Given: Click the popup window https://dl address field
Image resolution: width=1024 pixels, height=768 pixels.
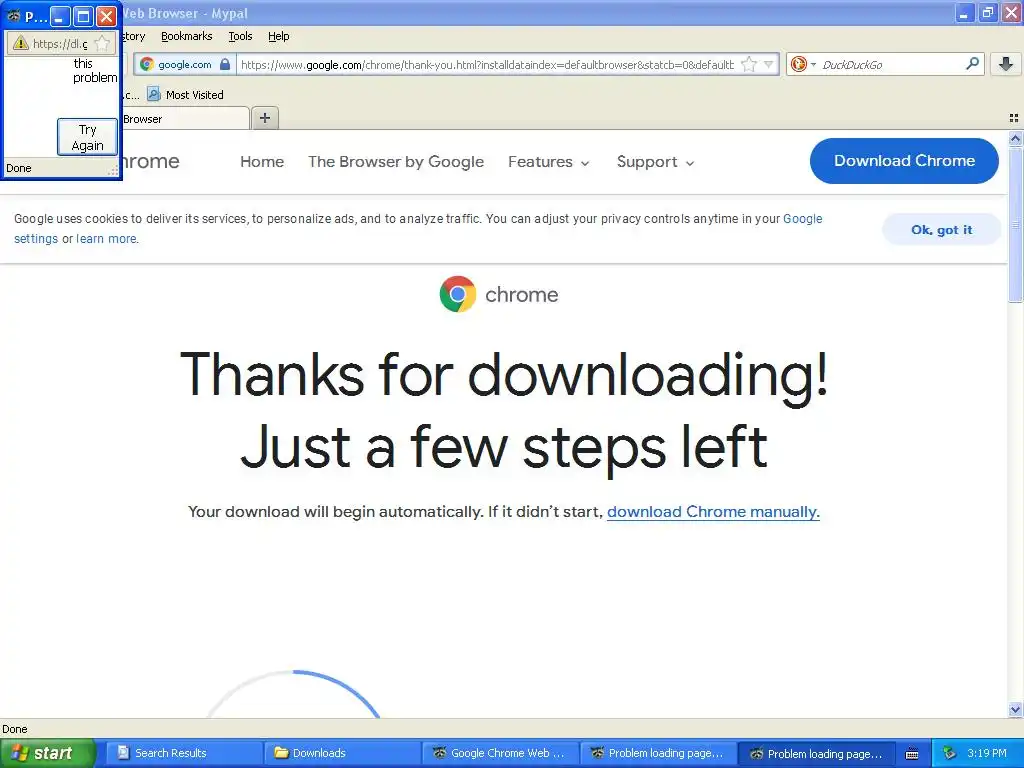Looking at the screenshot, I should (x=60, y=44).
